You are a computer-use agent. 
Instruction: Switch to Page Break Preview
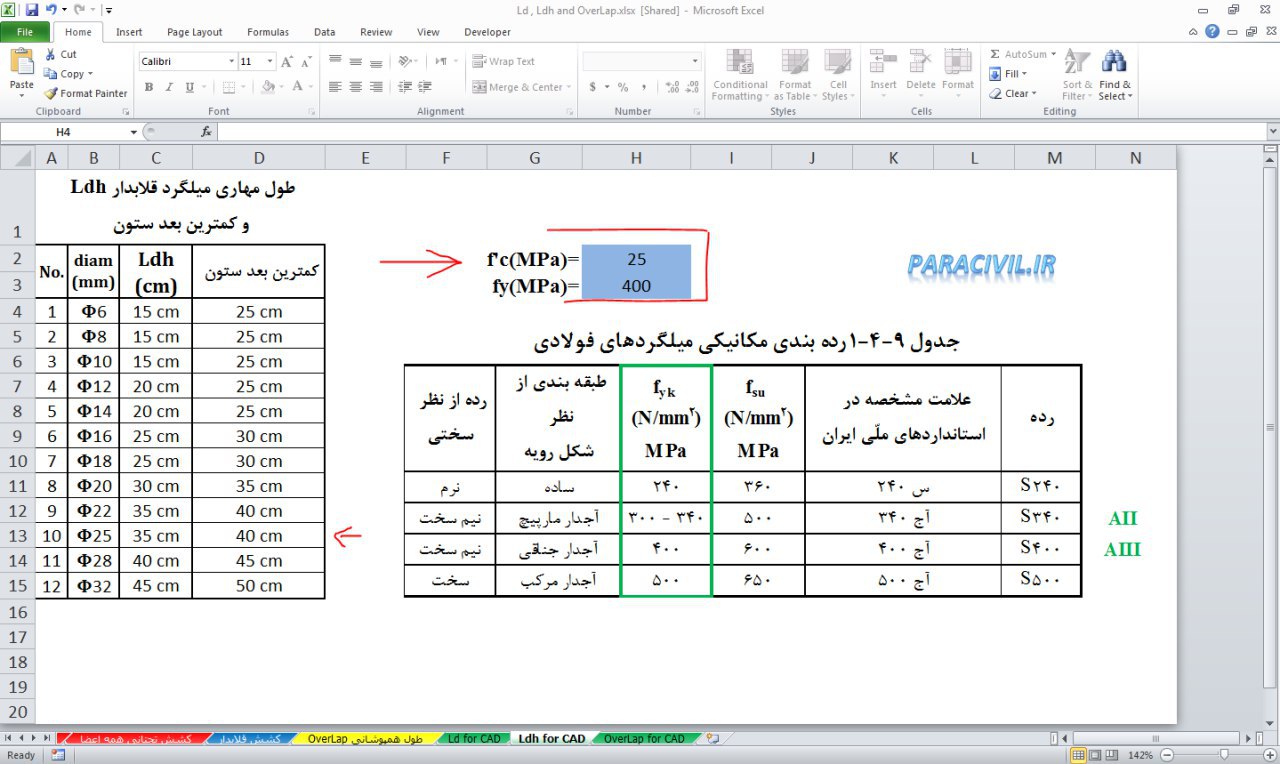[1114, 755]
